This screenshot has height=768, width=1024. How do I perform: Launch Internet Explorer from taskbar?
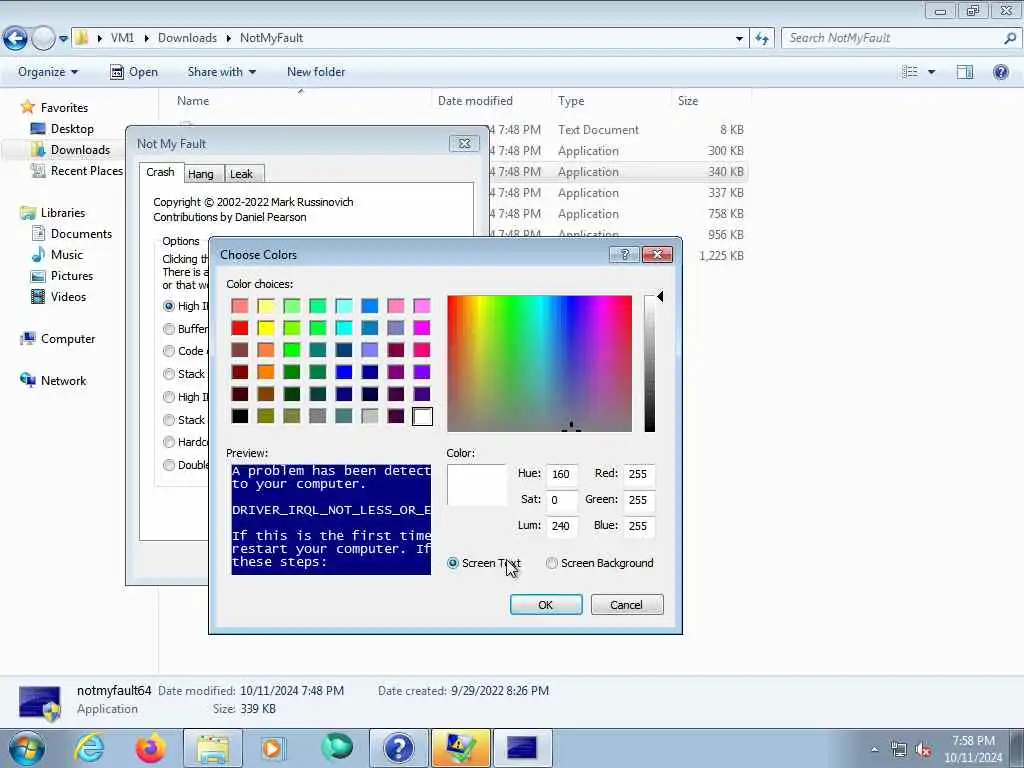click(x=89, y=748)
